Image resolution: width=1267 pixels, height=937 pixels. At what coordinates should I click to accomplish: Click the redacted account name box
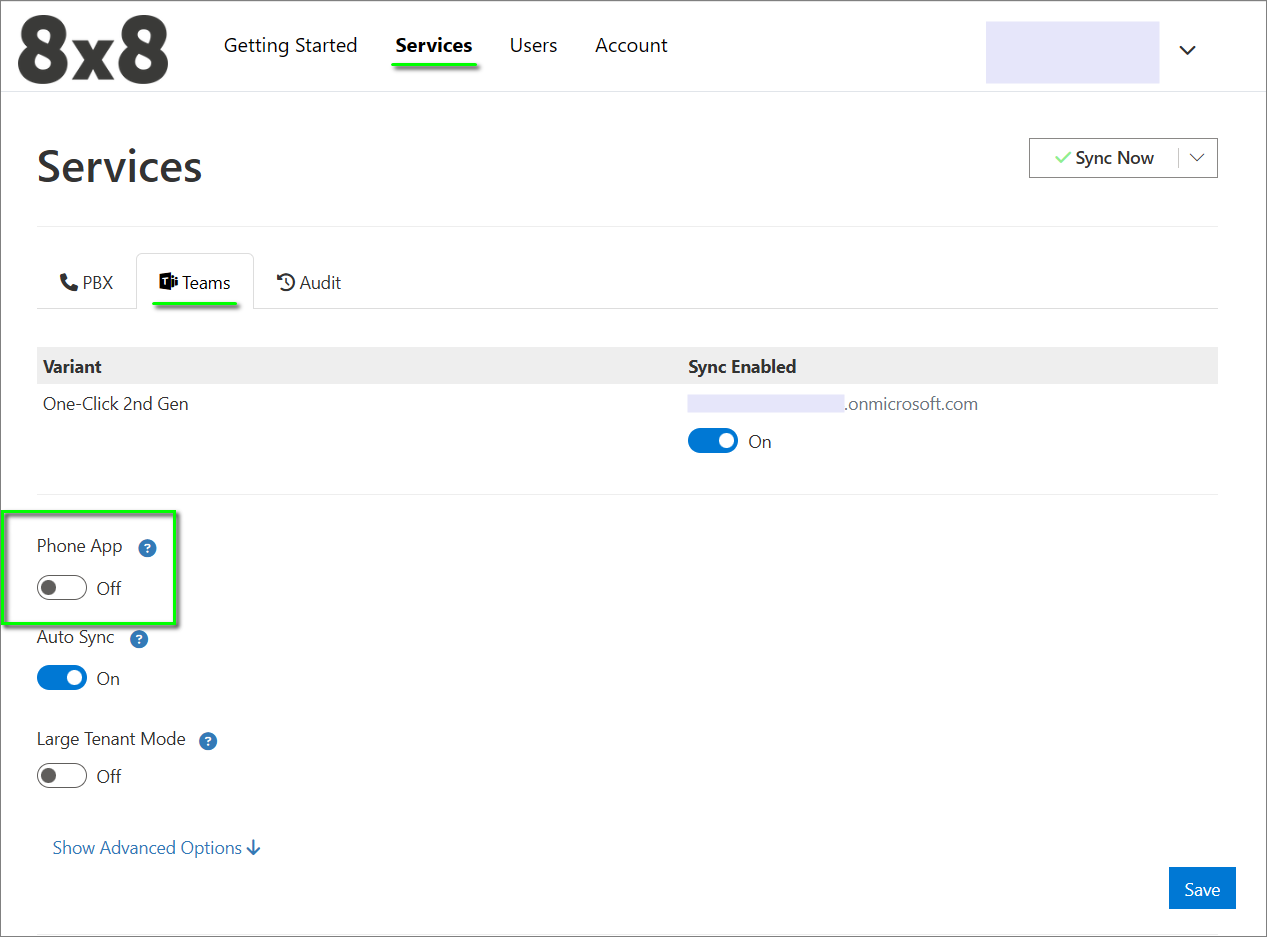[1072, 52]
